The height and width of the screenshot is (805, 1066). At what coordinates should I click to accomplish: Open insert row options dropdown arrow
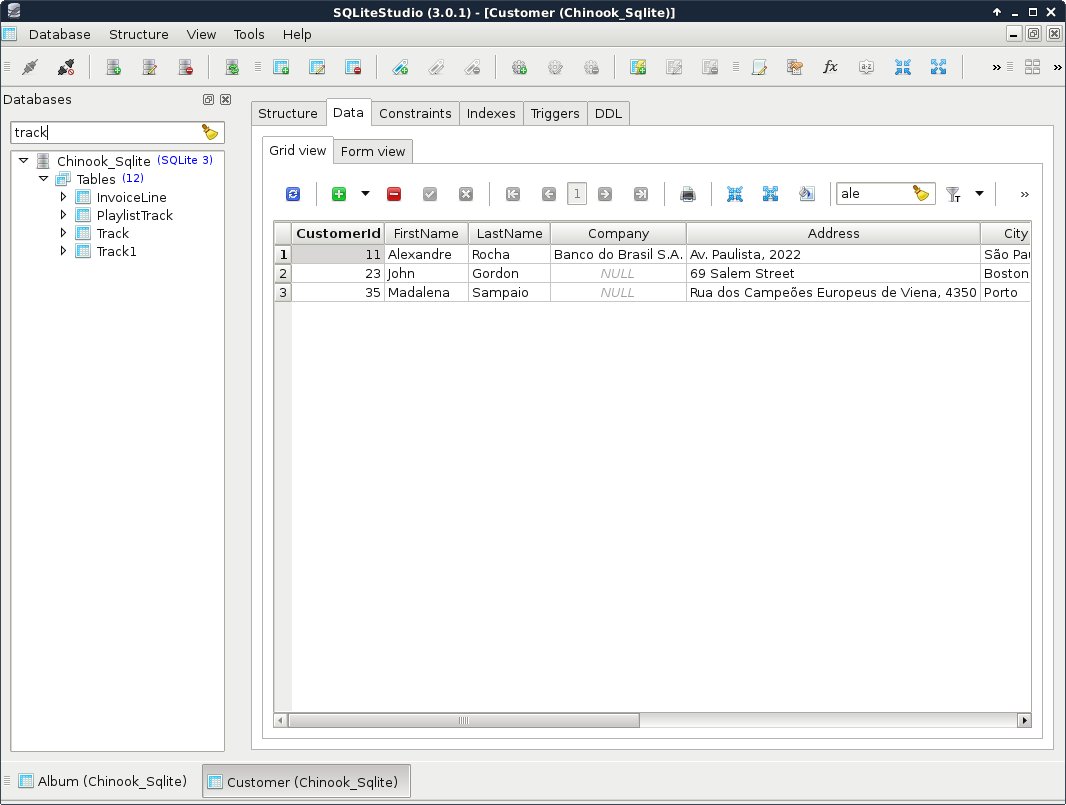(365, 194)
